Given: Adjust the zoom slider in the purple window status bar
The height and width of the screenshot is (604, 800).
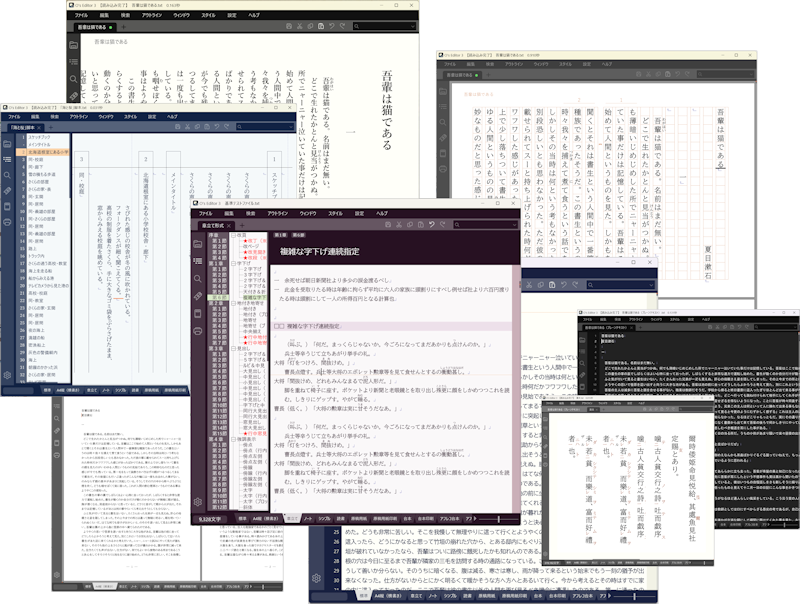Looking at the screenshot, I should click(x=498, y=519).
